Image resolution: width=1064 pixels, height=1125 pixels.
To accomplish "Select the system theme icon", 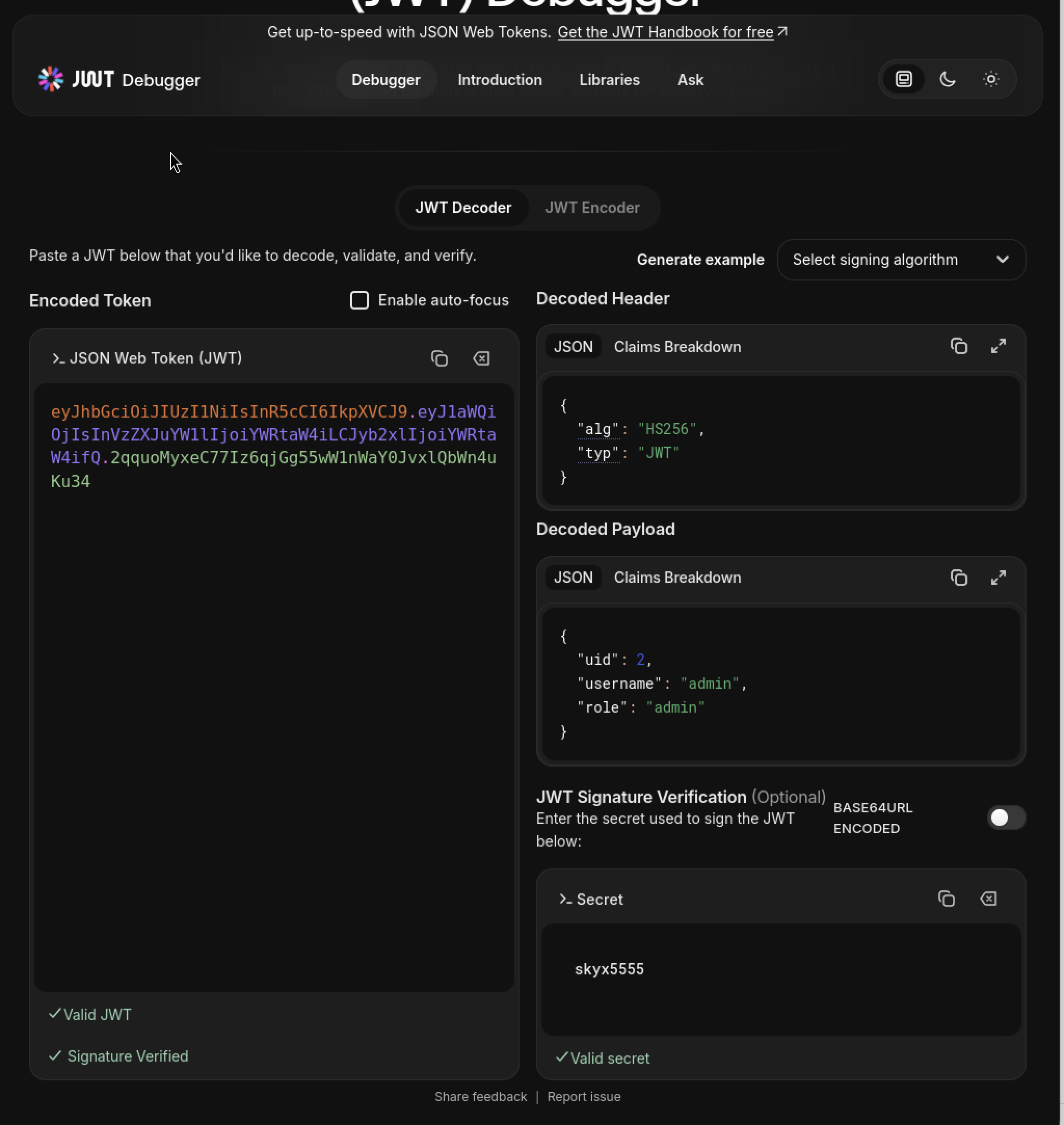I will (903, 79).
